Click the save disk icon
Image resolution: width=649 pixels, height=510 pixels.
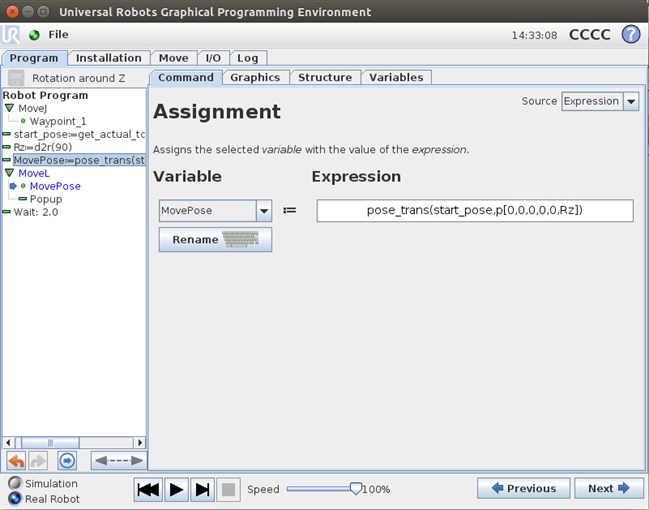(x=16, y=78)
